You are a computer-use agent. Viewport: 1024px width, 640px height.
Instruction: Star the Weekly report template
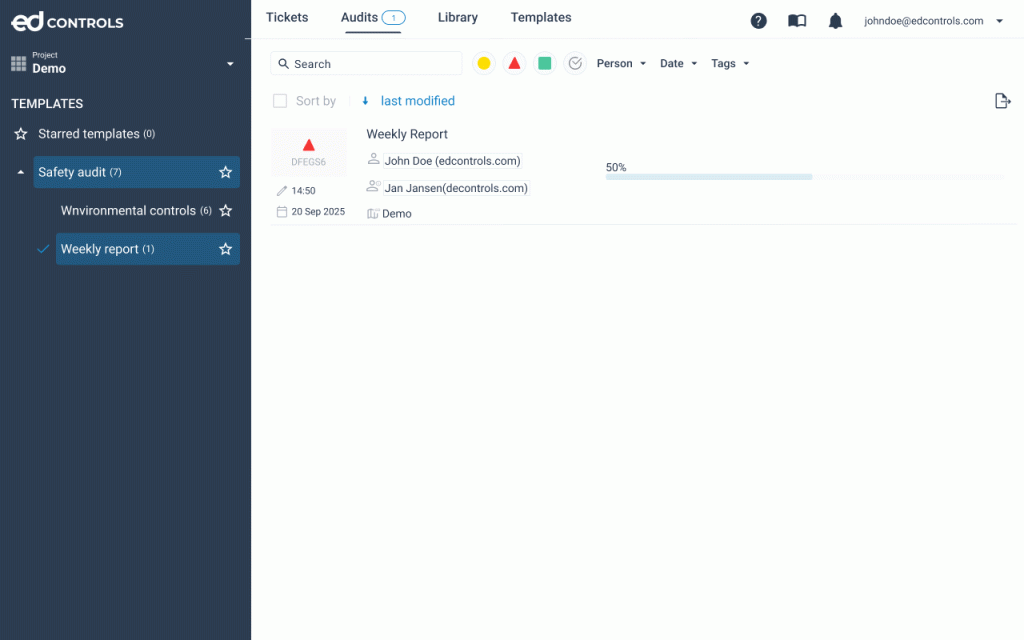226,249
